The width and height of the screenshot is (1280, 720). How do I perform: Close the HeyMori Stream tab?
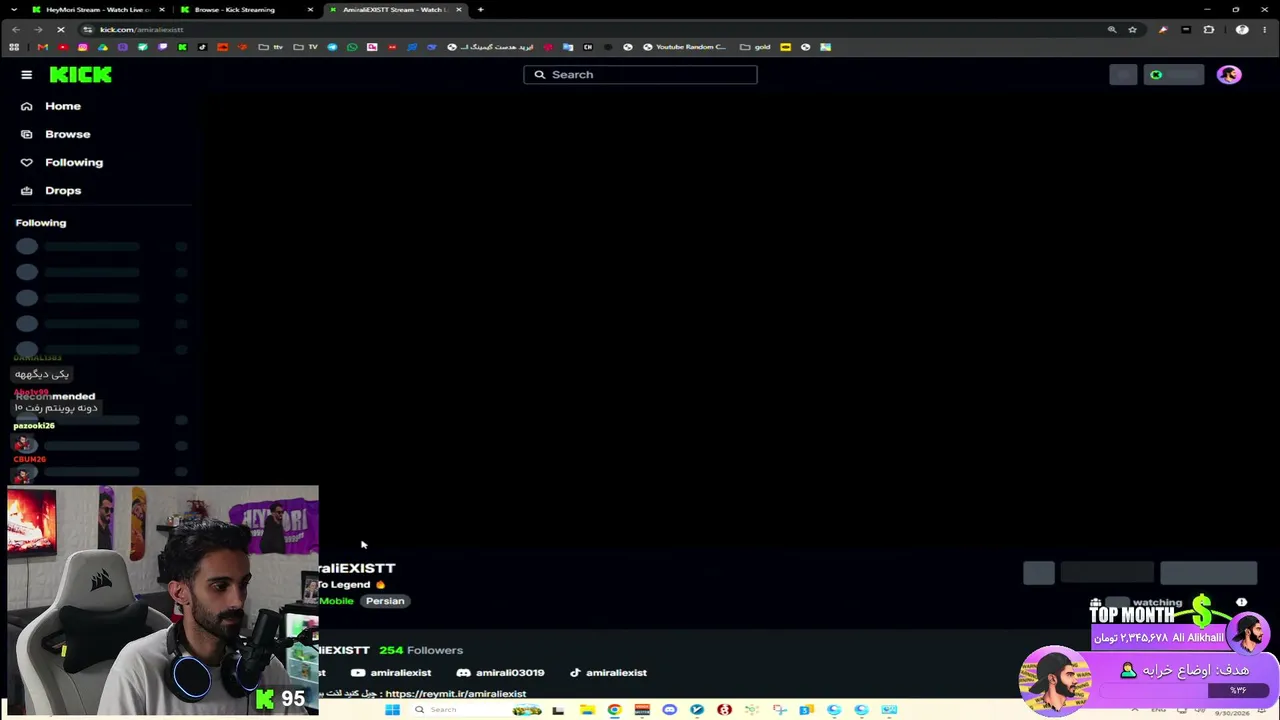[162, 10]
